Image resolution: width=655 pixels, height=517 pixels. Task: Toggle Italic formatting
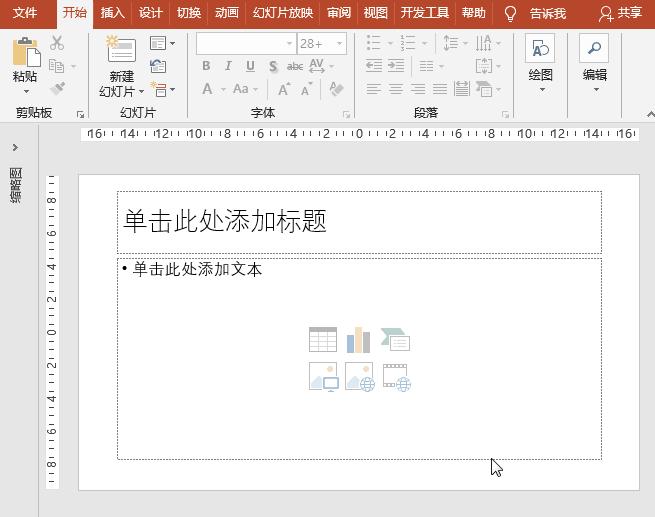pyautogui.click(x=228, y=66)
